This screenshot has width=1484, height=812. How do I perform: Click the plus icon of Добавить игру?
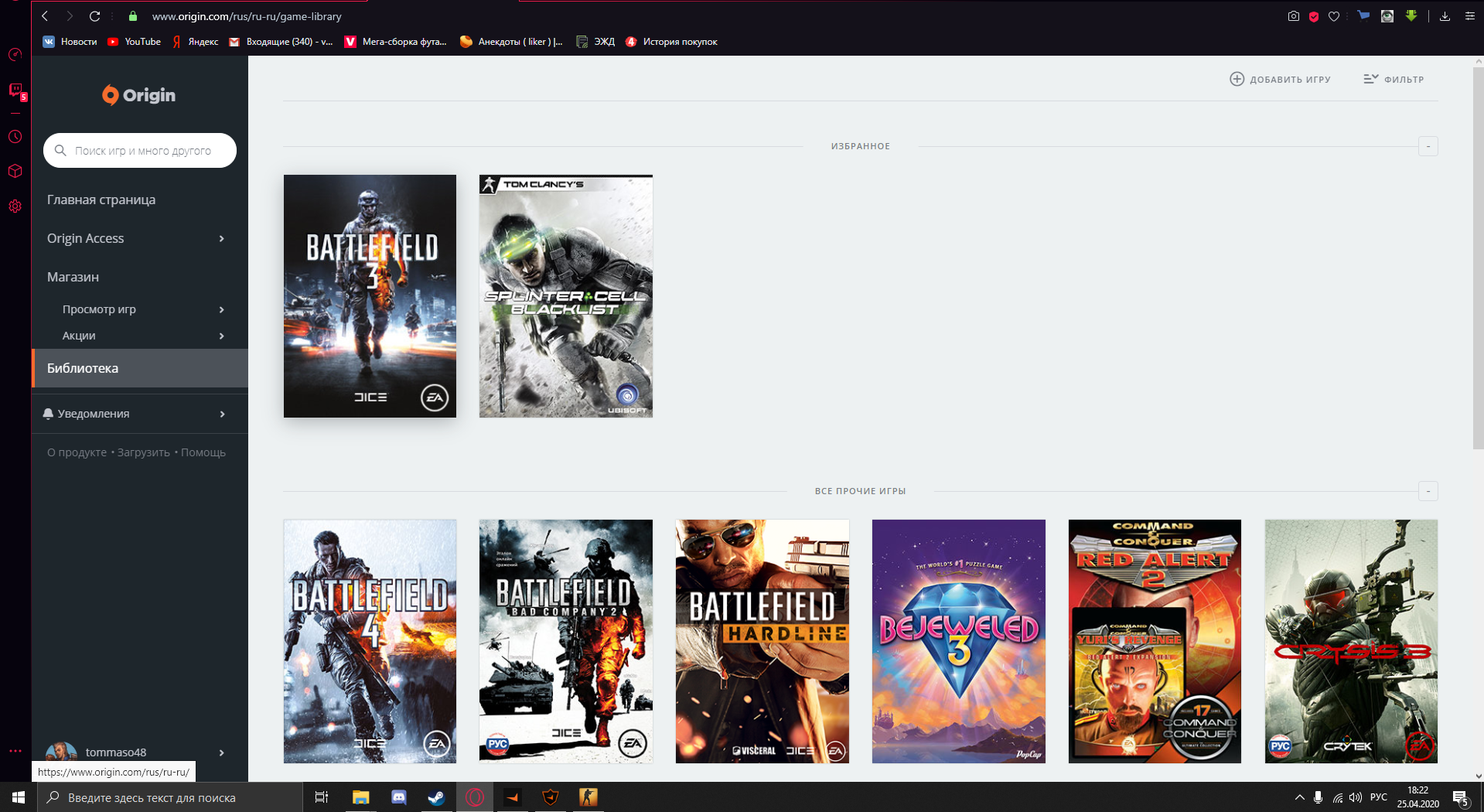[x=1237, y=79]
